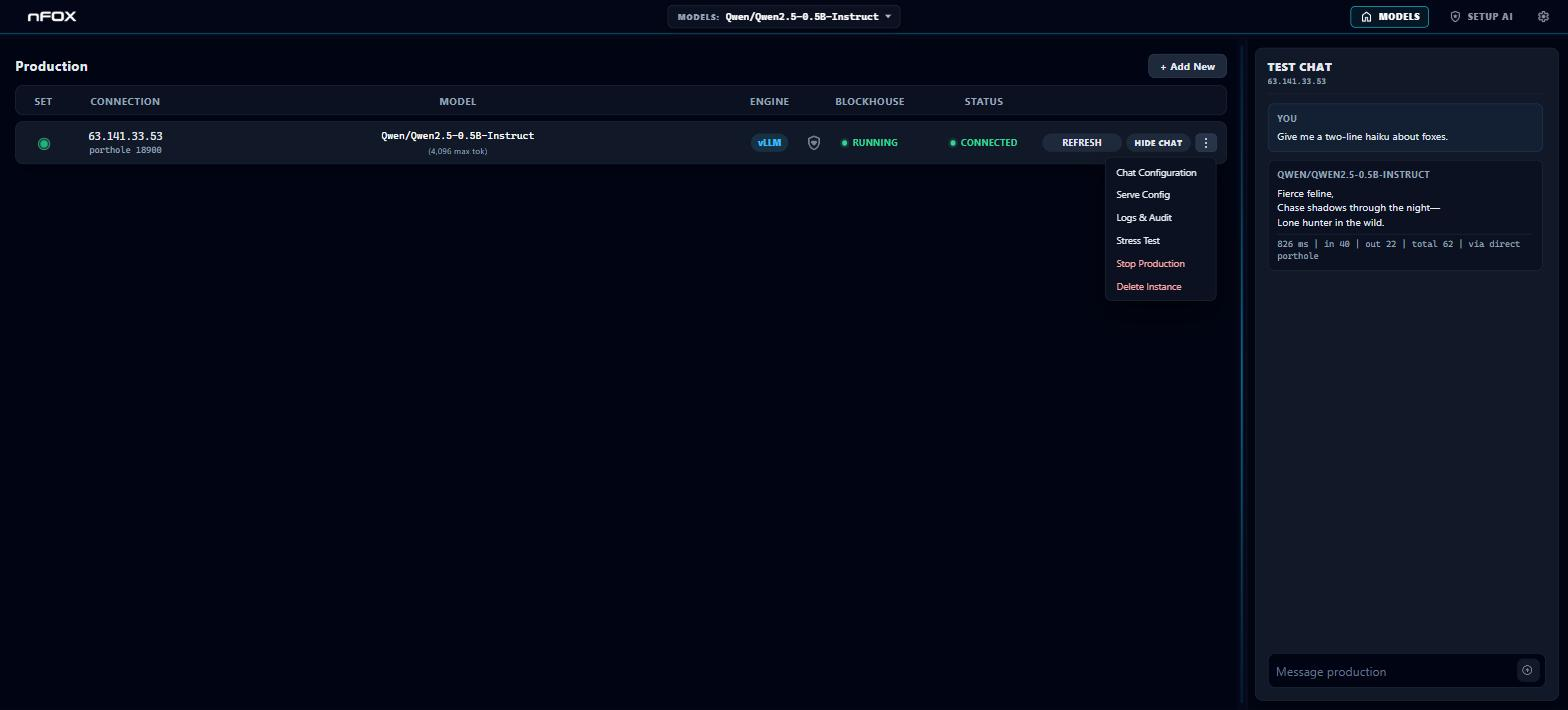Focus the Message production input field
Viewport: 1568px width, 710px height.
[1392, 671]
